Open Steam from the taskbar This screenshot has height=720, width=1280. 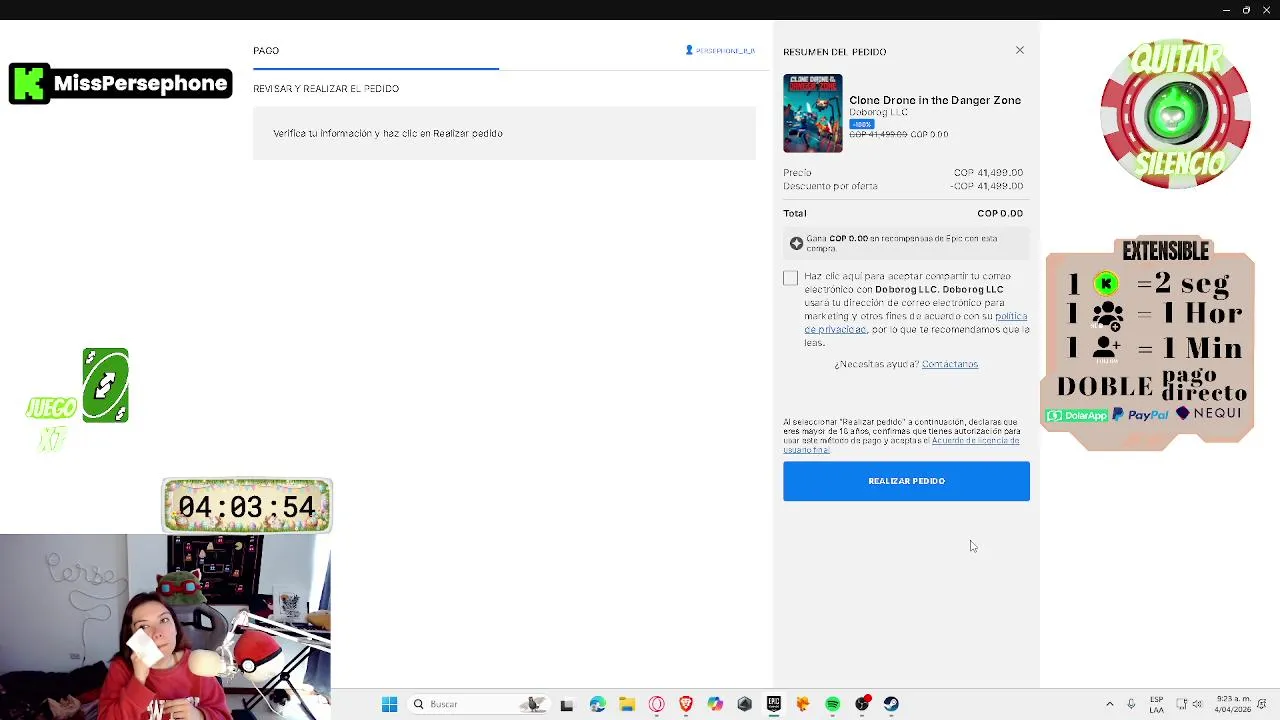click(891, 704)
